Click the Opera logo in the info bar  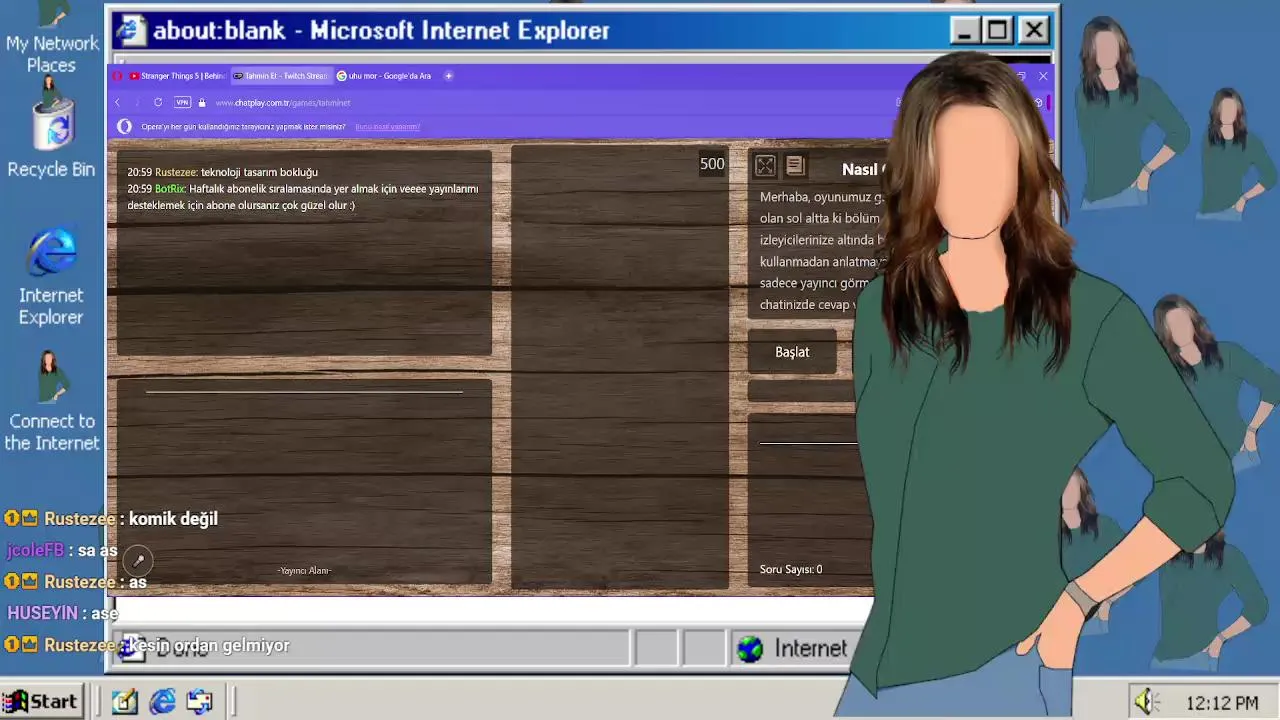pos(125,127)
